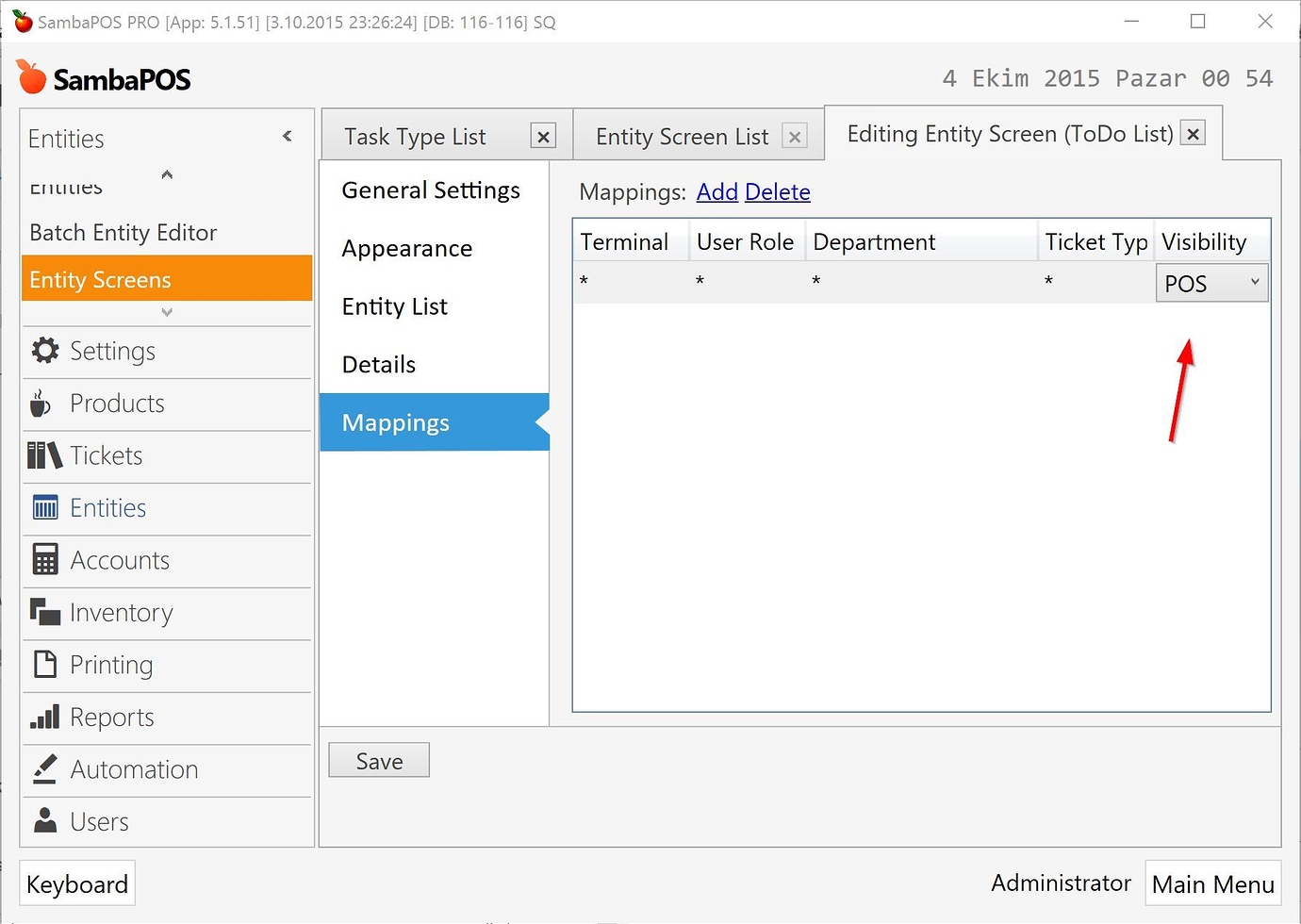Screen dimensions: 1301x924
Task: Open the Tickets section icon
Action: click(43, 454)
